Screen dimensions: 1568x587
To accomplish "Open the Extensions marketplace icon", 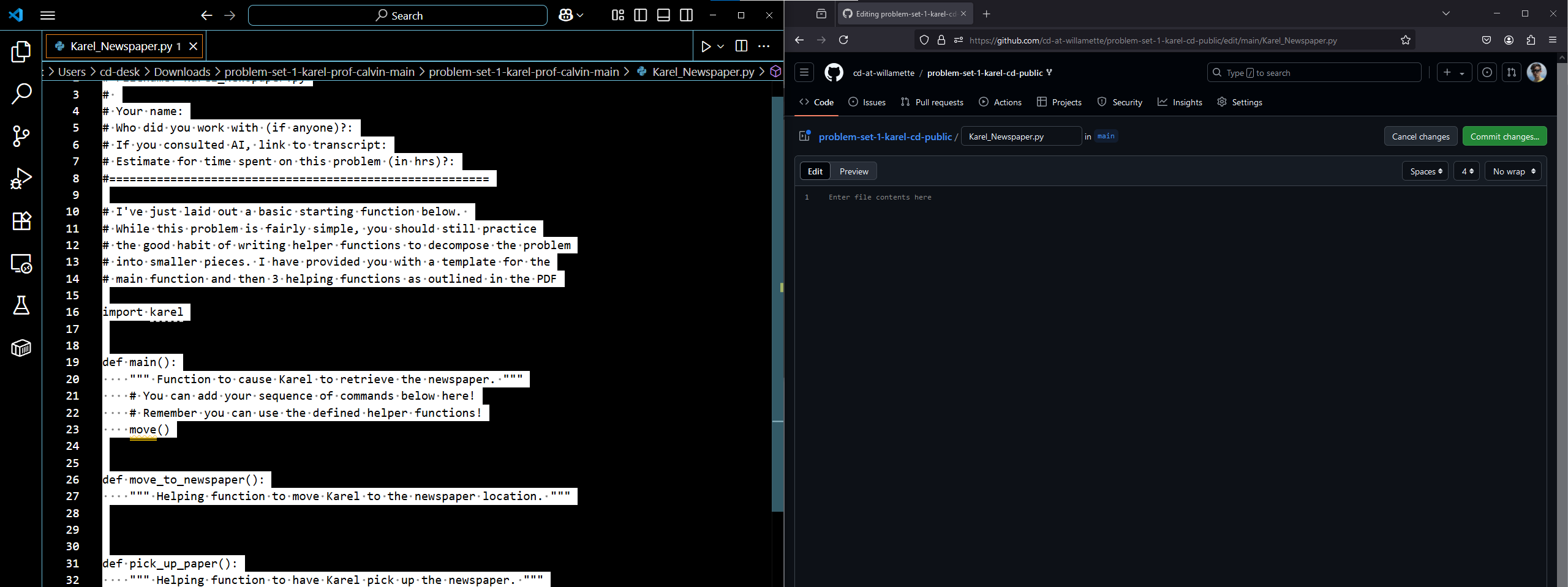I will pyautogui.click(x=21, y=221).
